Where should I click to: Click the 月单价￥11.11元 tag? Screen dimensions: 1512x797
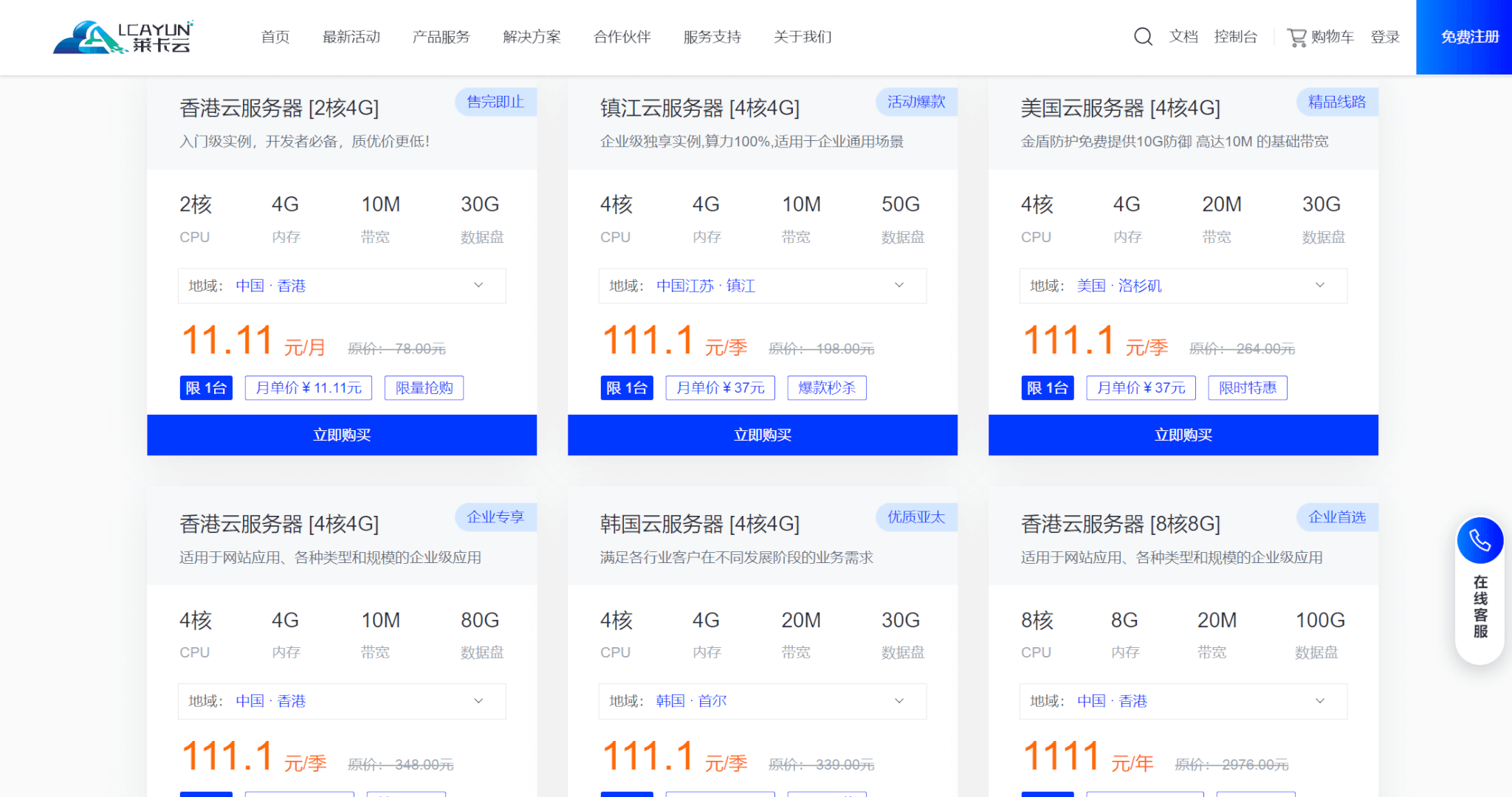(309, 387)
